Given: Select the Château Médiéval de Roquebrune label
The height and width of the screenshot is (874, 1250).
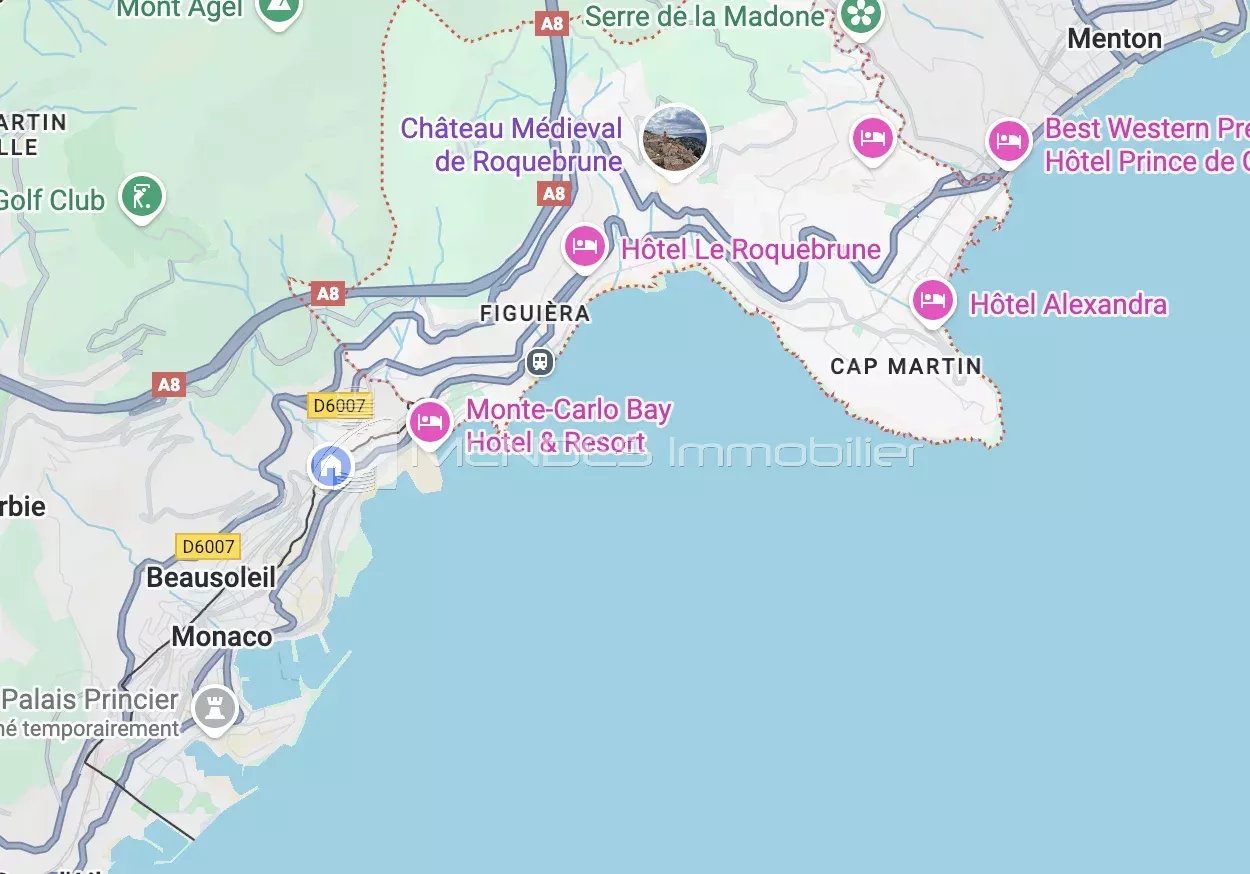Looking at the screenshot, I should coord(512,145).
